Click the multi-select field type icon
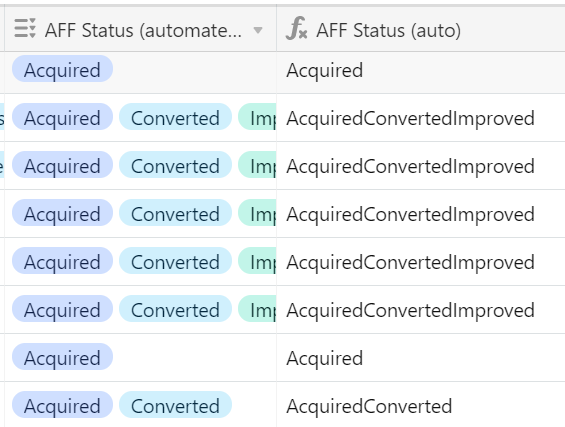 click(x=25, y=28)
